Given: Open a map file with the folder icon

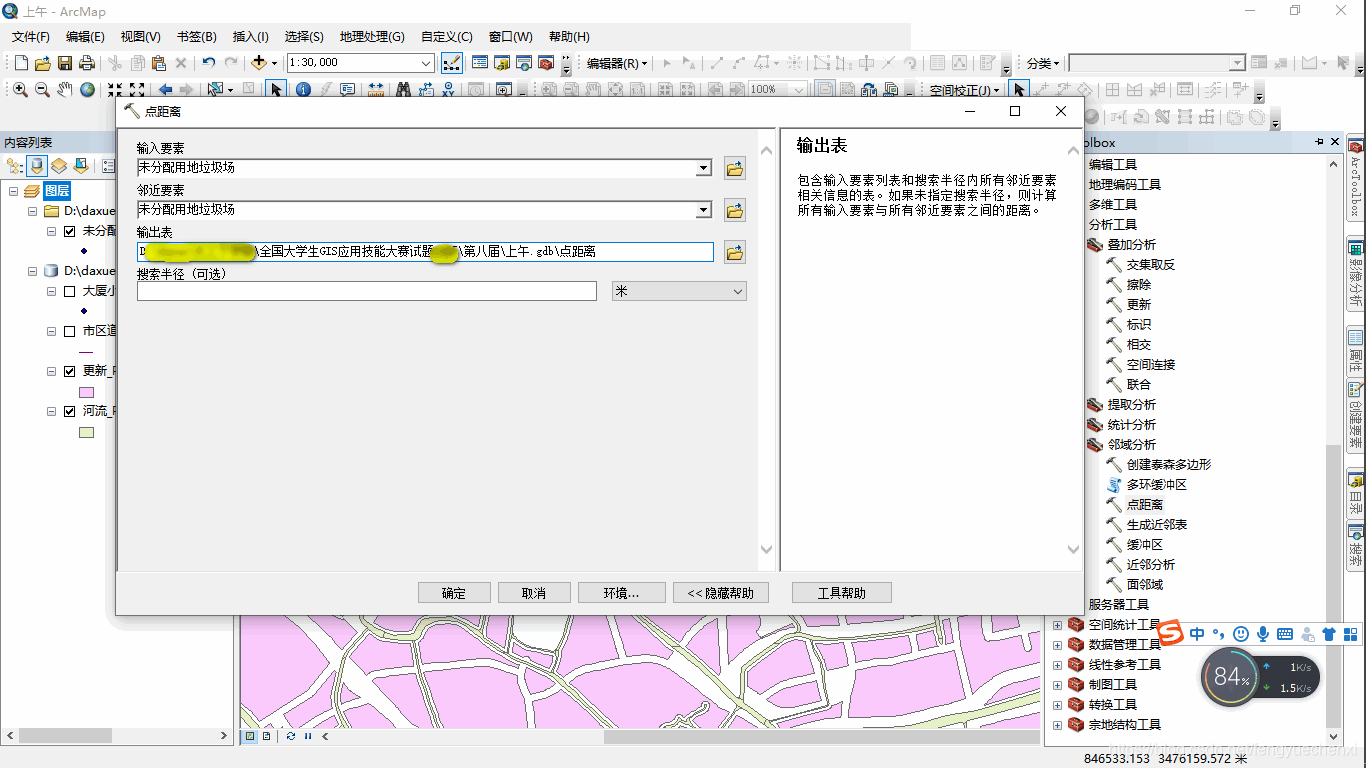Looking at the screenshot, I should pyautogui.click(x=42, y=63).
